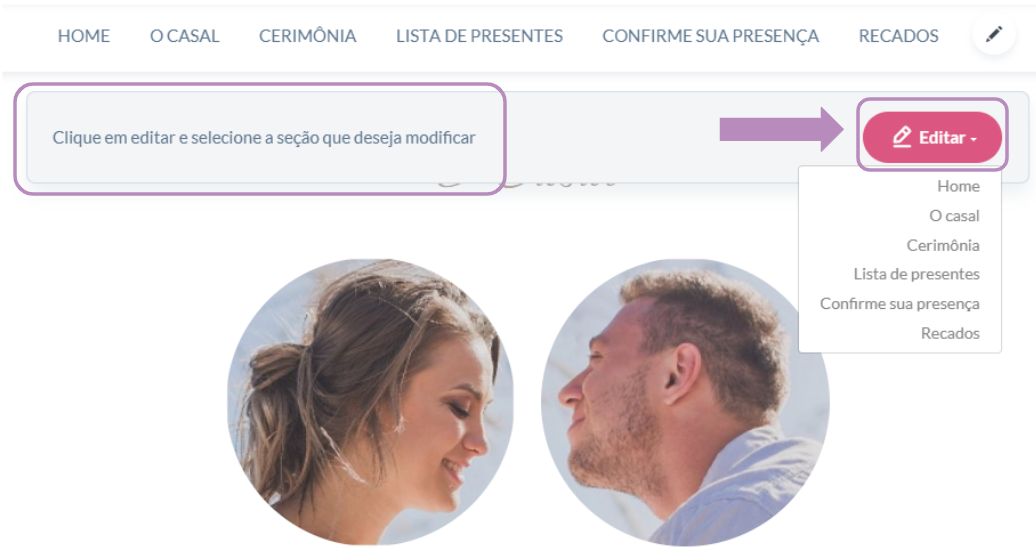
Task: Click the pencil icon inside the Editar button
Action: (x=902, y=137)
